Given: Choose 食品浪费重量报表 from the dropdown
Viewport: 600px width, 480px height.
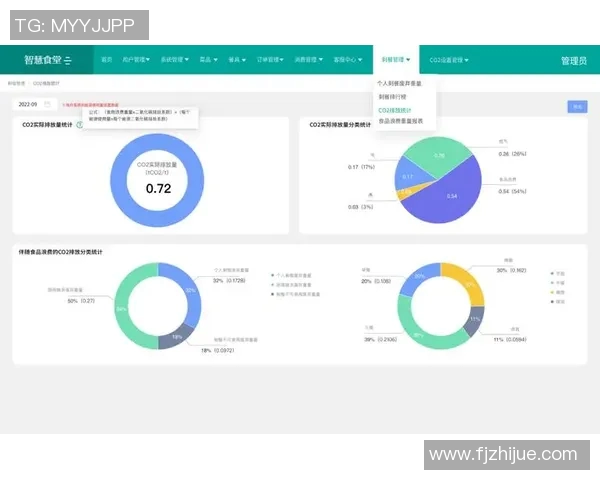Looking at the screenshot, I should [x=400, y=120].
